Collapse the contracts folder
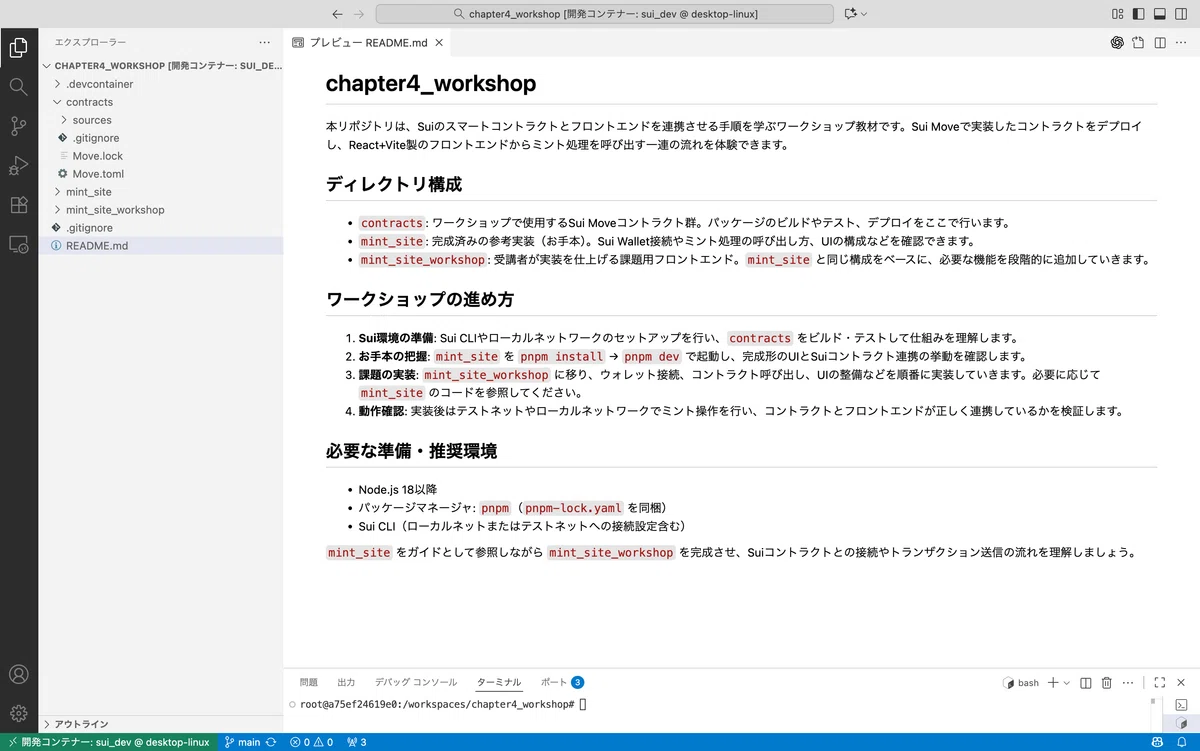 coord(161,102)
